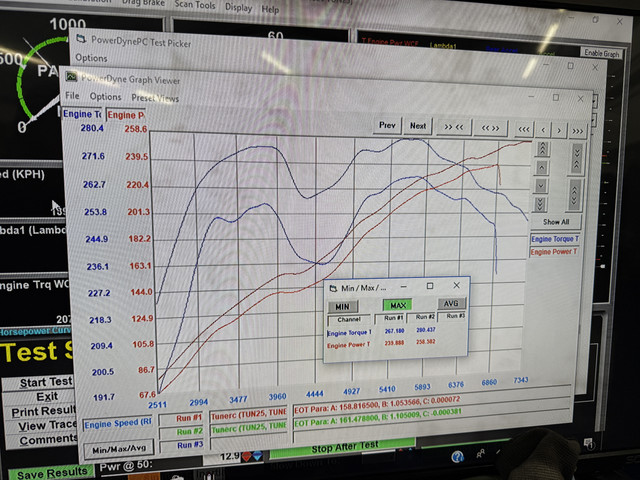Click the Min/Max/Avg button at bottom
This screenshot has width=640, height=480.
[119, 449]
